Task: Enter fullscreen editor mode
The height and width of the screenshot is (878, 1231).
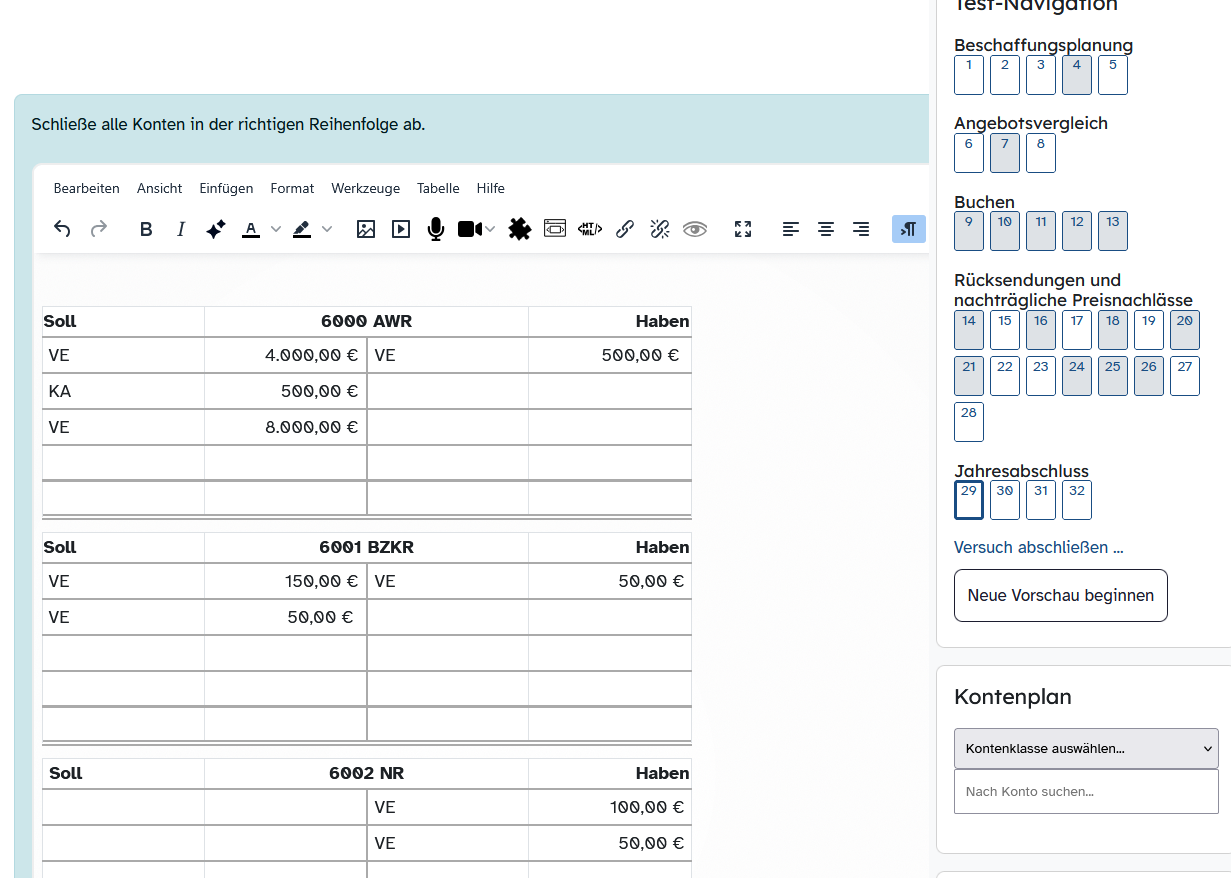Action: [743, 229]
